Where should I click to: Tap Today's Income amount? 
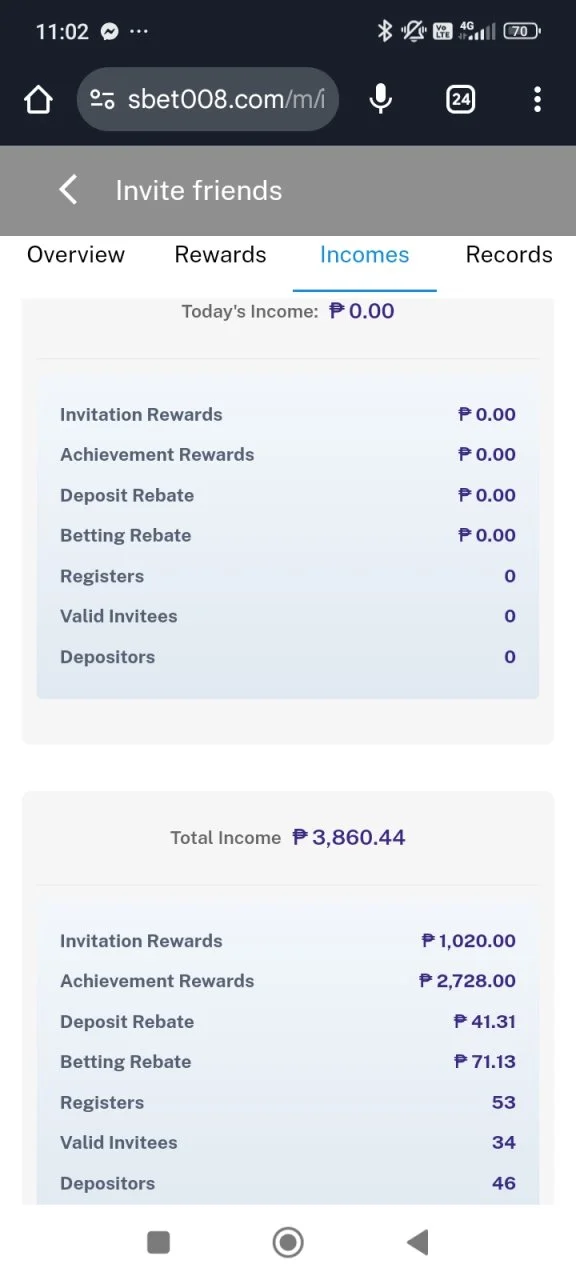(x=362, y=311)
